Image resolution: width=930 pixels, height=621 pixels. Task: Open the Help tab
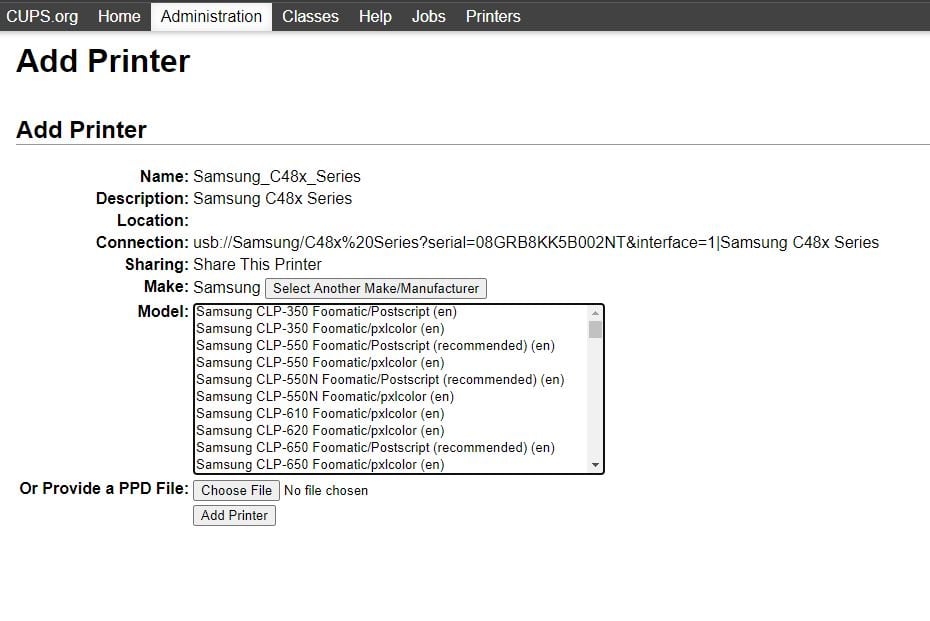[x=375, y=16]
